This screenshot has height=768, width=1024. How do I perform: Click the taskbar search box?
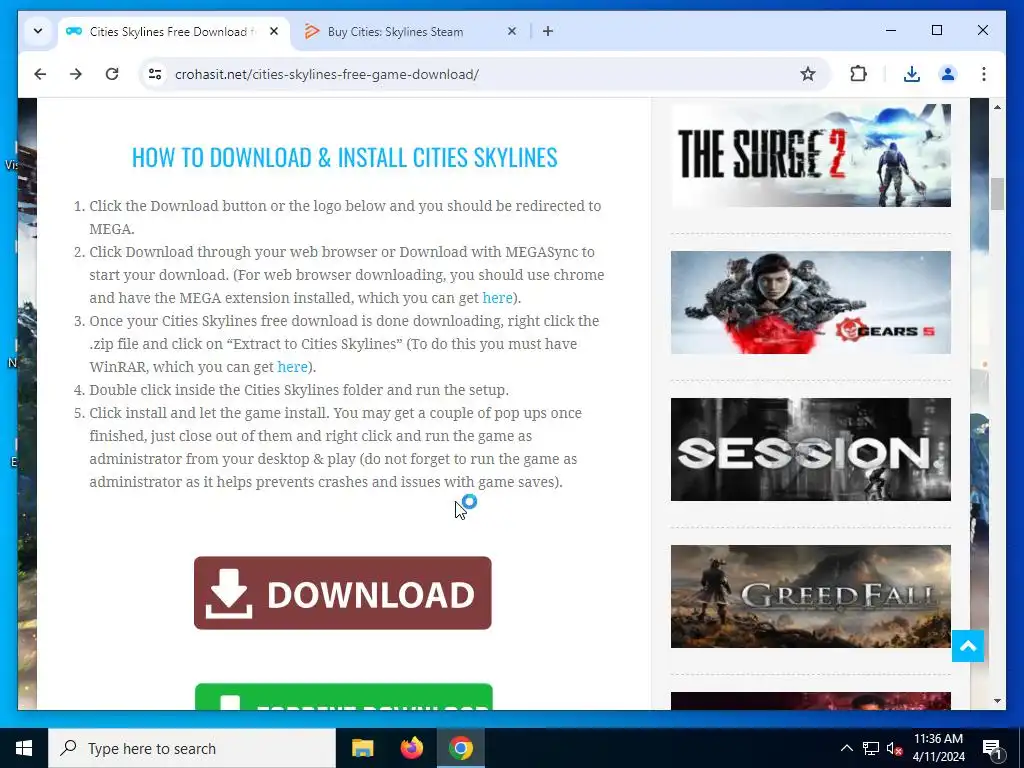point(191,748)
